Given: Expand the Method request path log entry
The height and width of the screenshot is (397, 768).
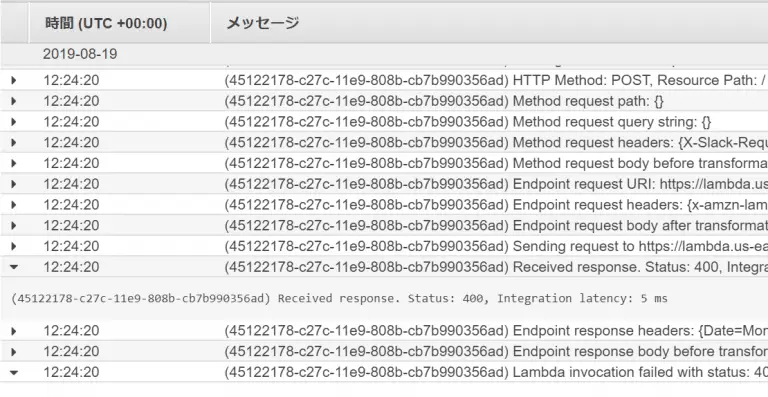Looking at the screenshot, I should click(x=14, y=101).
